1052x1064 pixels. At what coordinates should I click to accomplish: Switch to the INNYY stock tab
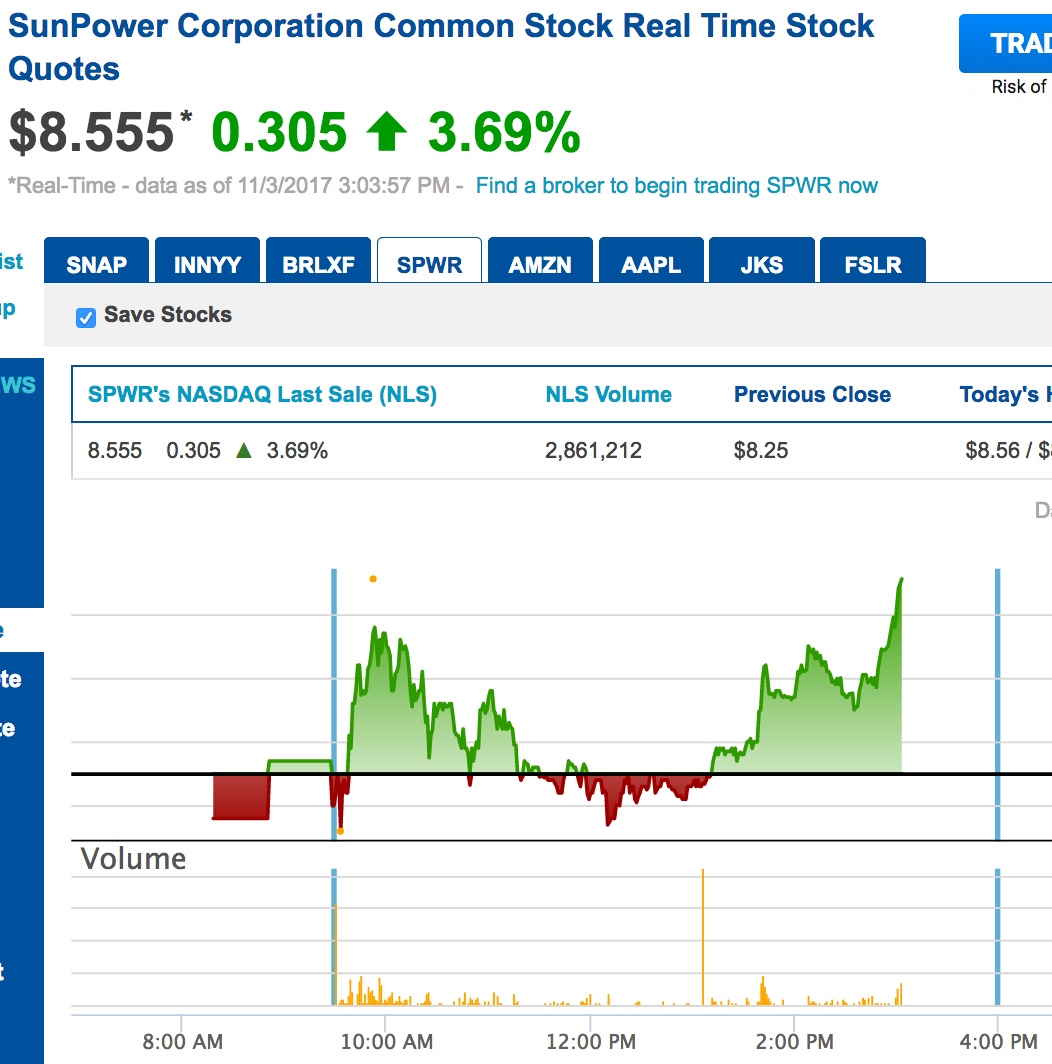click(208, 261)
